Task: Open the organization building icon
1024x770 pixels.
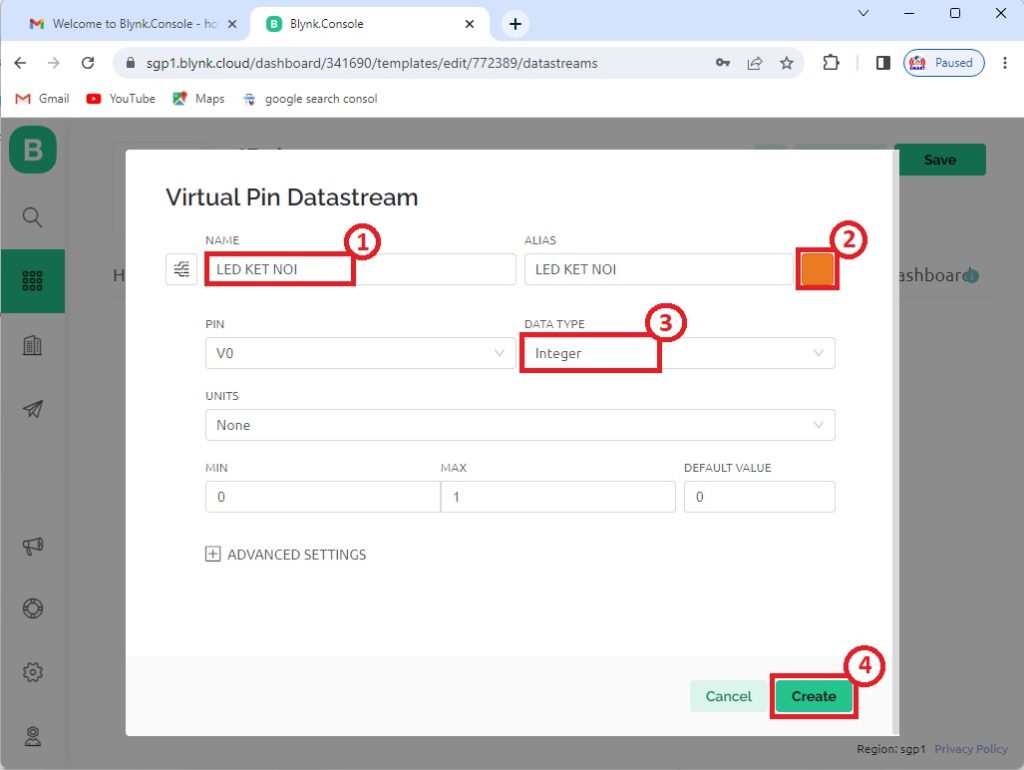Action: point(32,345)
